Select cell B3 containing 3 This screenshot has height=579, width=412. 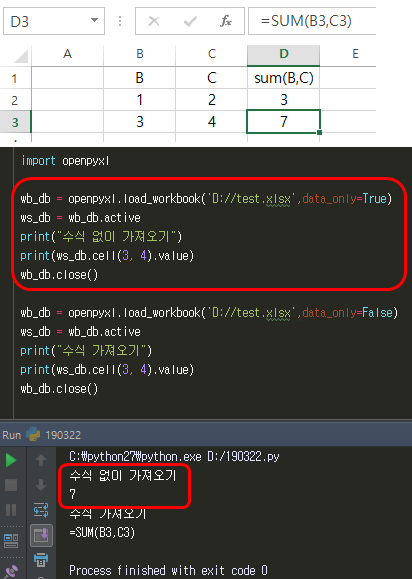pos(140,121)
